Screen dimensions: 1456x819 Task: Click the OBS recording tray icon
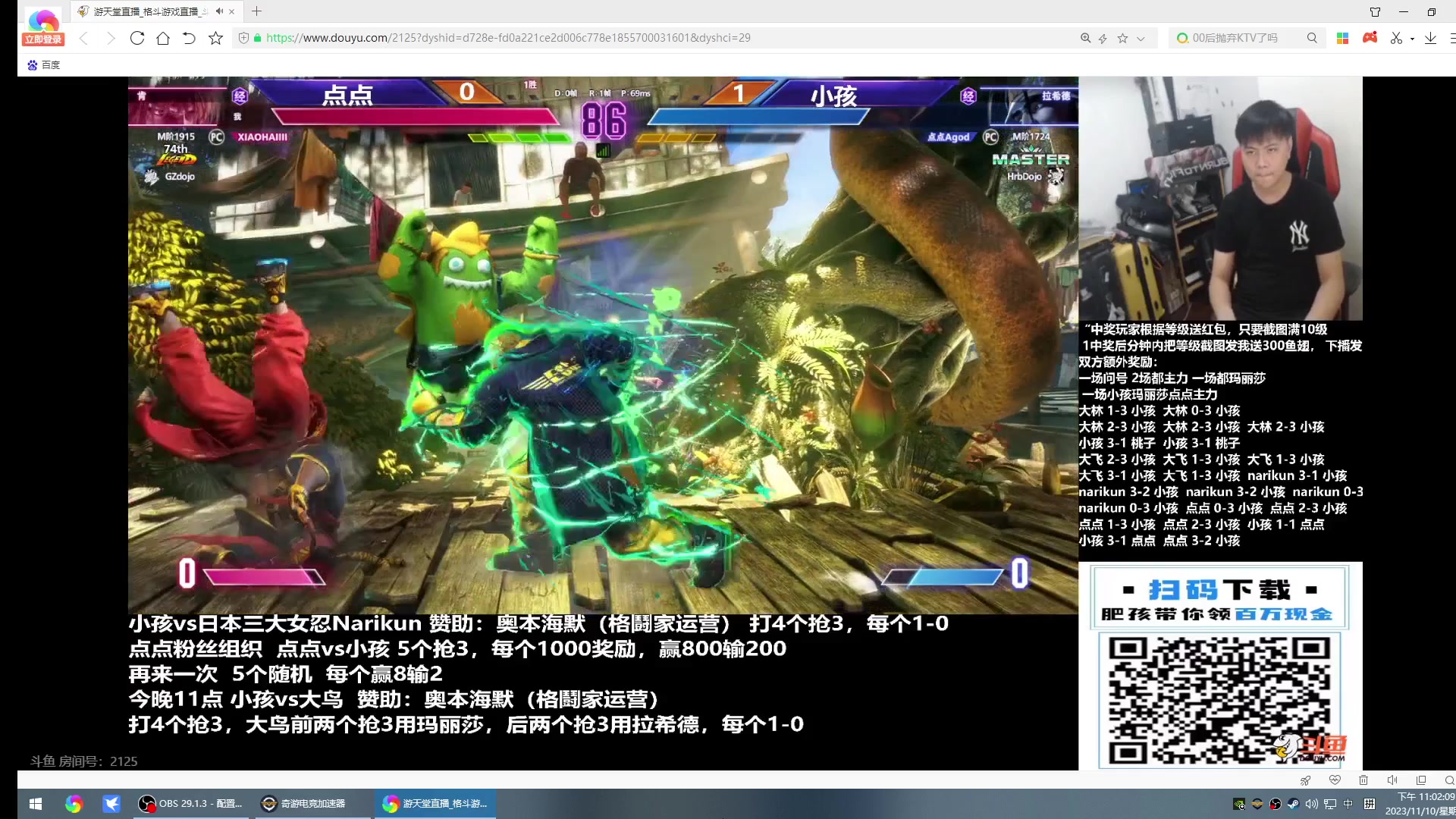click(1276, 804)
